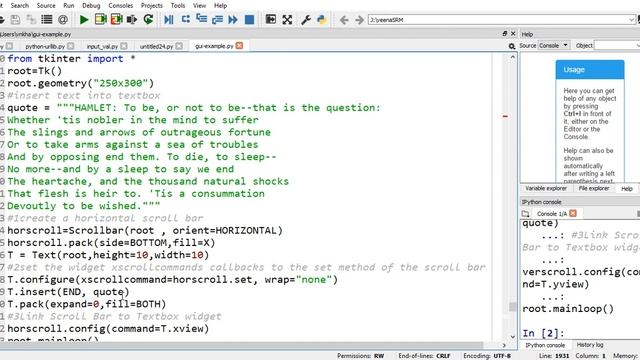Open the Search menu
Viewport: 640px width, 360px height.
pyautogui.click(x=20, y=6)
